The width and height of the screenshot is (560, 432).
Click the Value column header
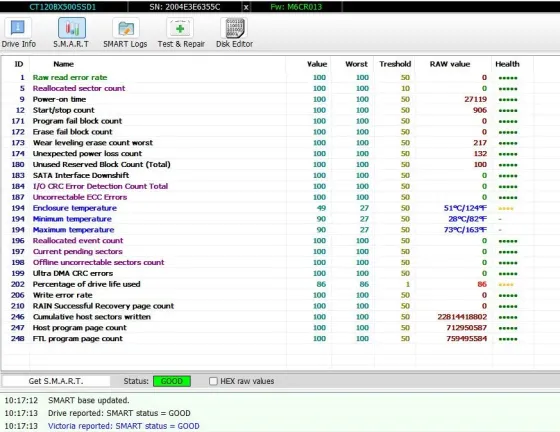click(x=317, y=64)
